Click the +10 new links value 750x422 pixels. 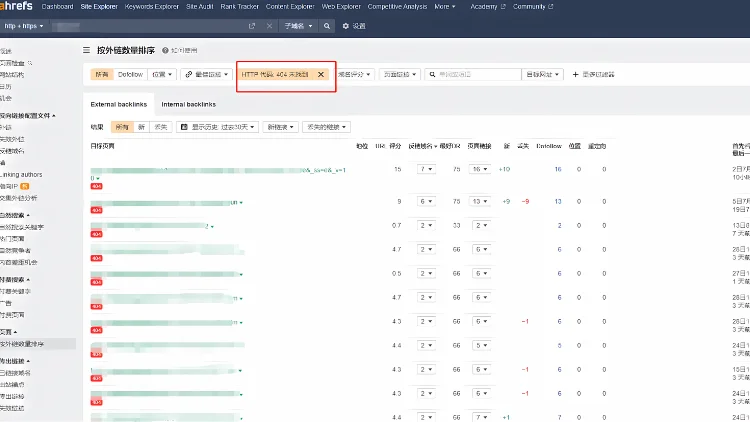click(504, 169)
